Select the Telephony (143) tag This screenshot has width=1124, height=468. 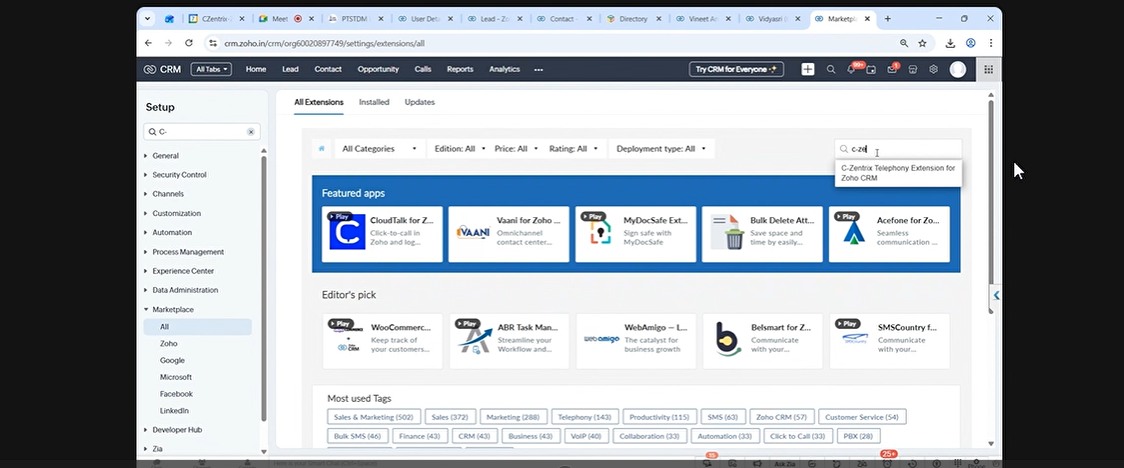[x=582, y=417]
